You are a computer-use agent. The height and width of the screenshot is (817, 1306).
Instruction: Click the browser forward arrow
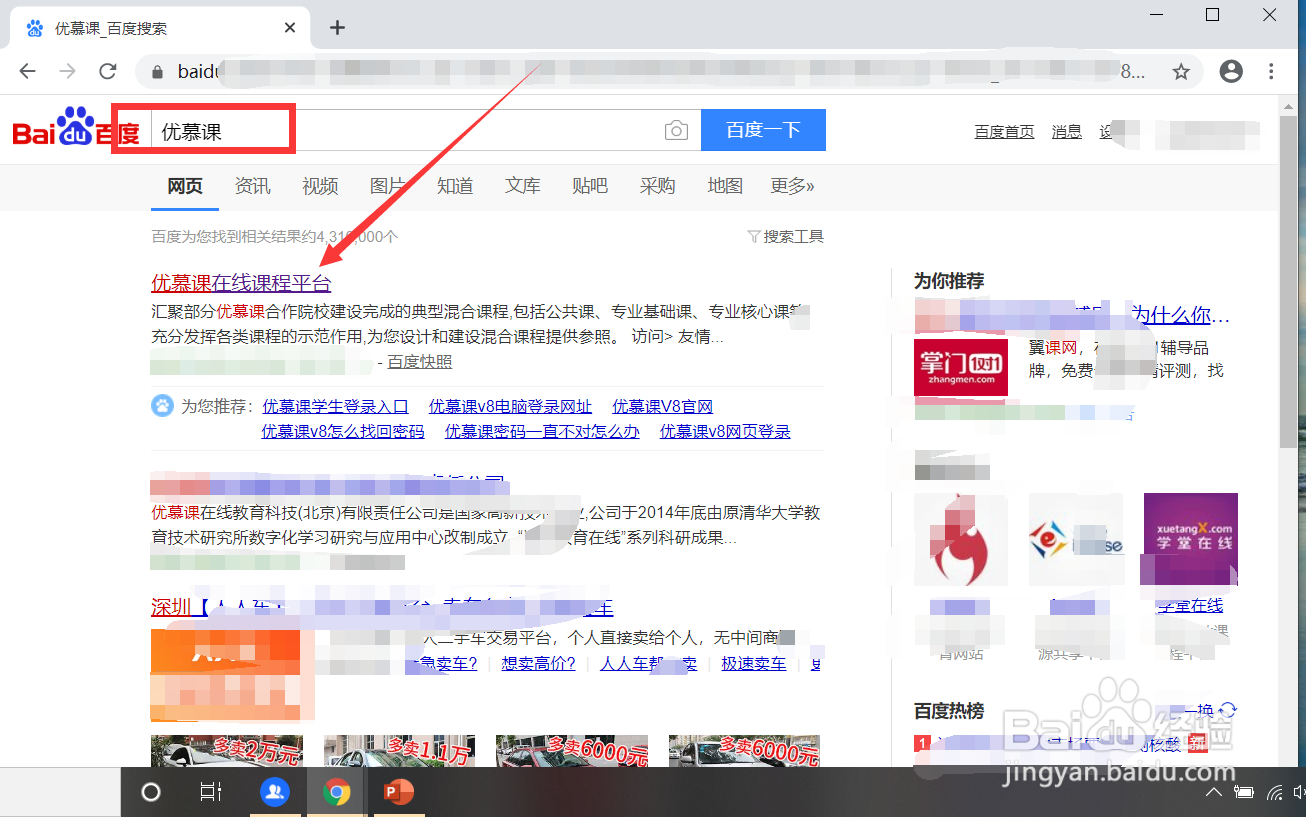pyautogui.click(x=67, y=71)
